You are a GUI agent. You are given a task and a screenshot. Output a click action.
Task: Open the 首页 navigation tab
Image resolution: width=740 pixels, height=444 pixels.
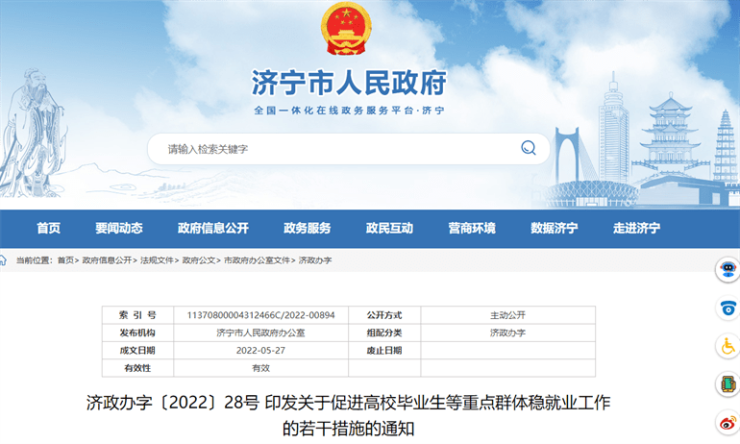pos(48,228)
